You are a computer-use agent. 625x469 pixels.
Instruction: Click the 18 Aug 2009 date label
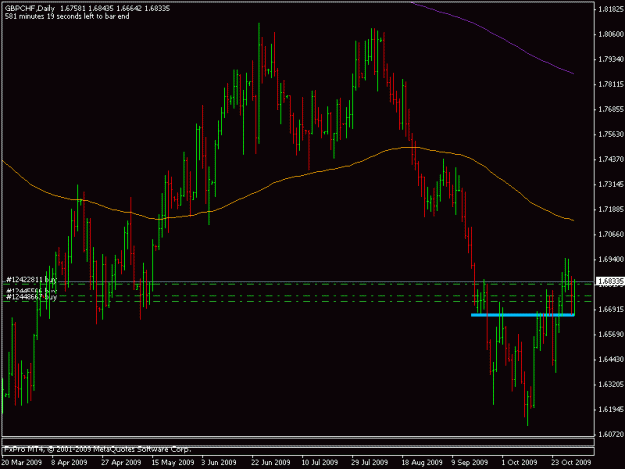(422, 462)
